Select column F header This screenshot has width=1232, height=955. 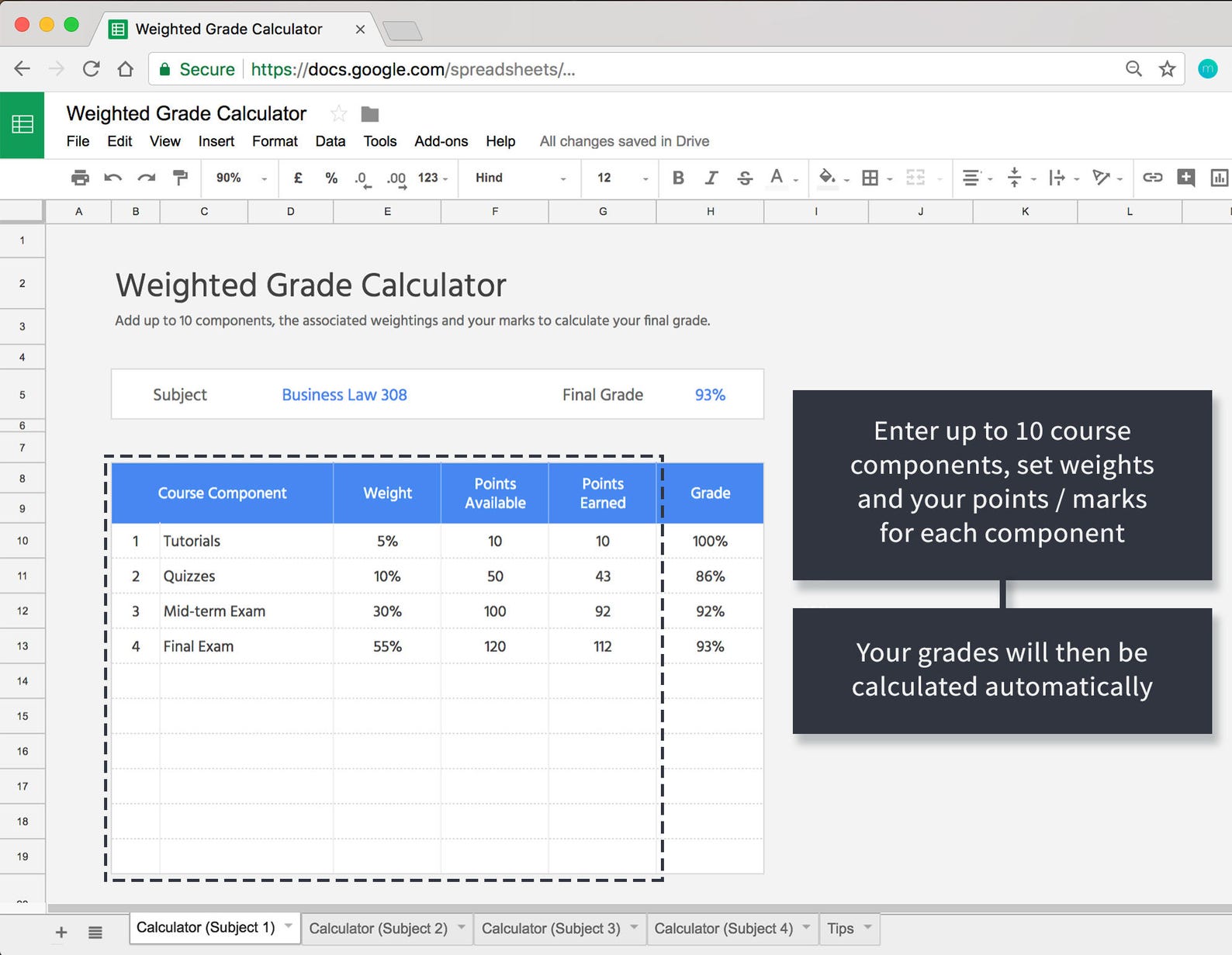(x=495, y=211)
